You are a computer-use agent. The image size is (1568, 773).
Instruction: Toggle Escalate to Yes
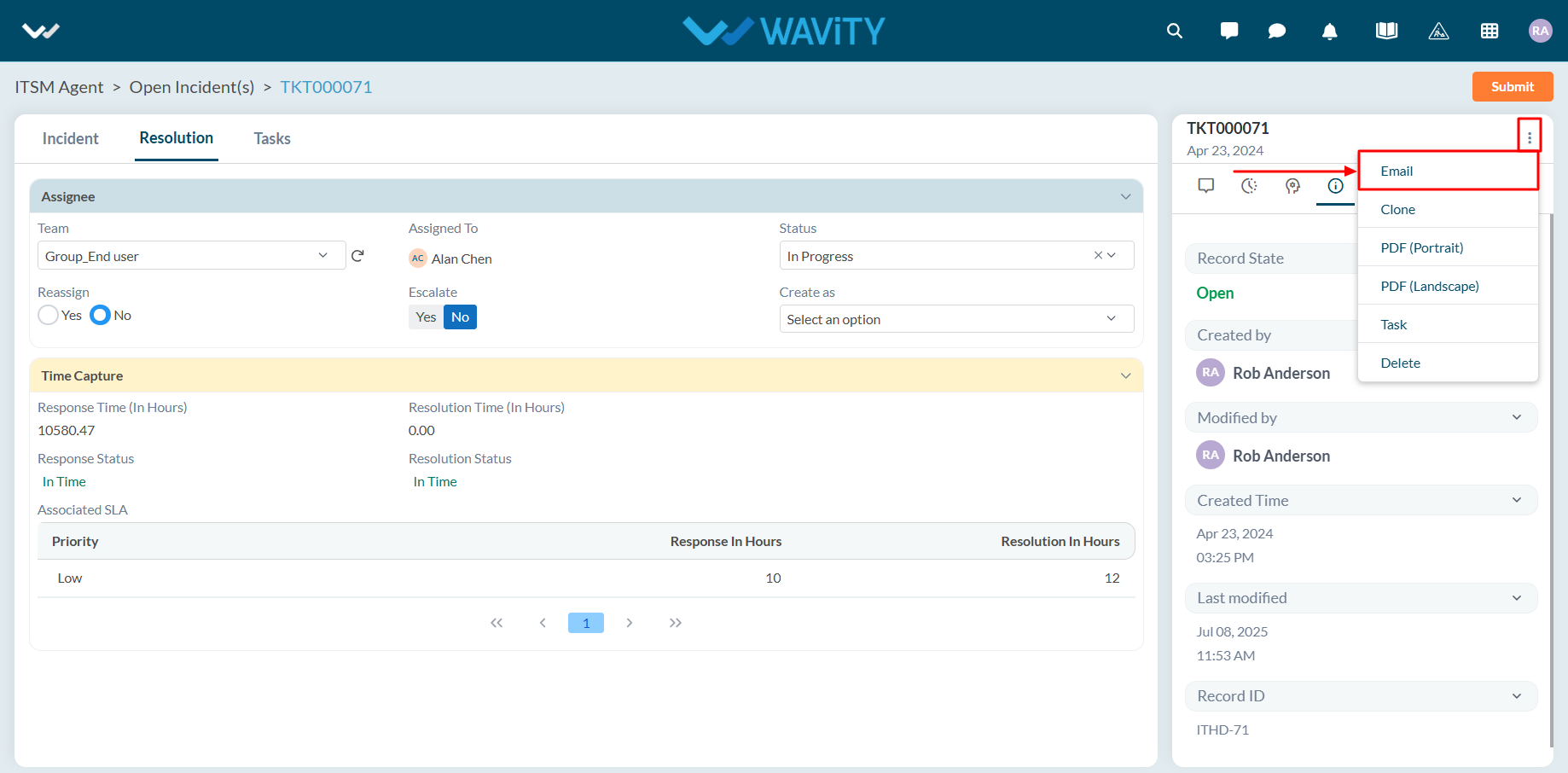coord(426,317)
